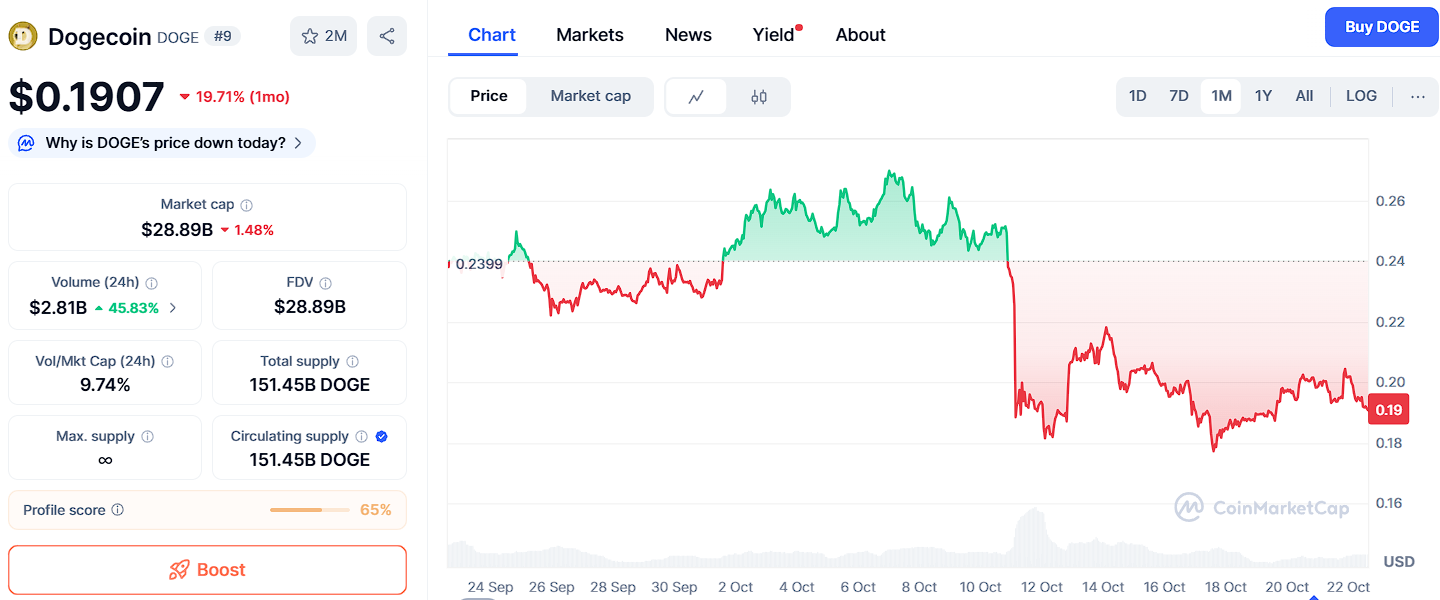Enable the LOG scale toggle
The height and width of the screenshot is (600, 1440).
pyautogui.click(x=1361, y=97)
